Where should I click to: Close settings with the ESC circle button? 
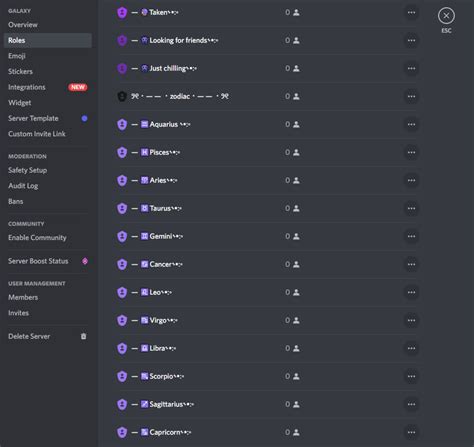446,16
